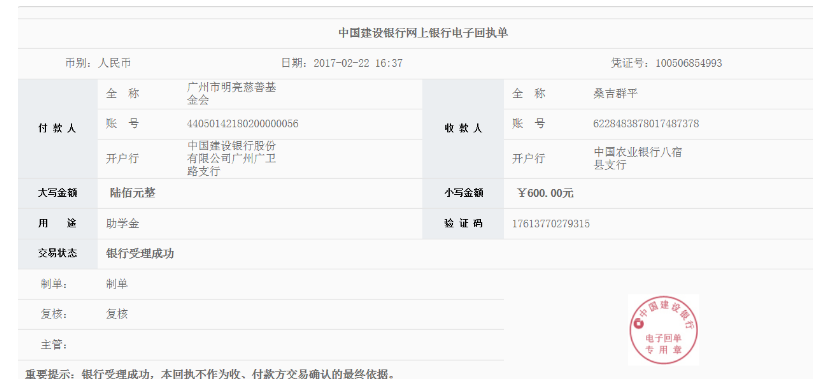Select payee account 6228483878017487378
Viewport: 813px width, 379px height.
tap(646, 124)
